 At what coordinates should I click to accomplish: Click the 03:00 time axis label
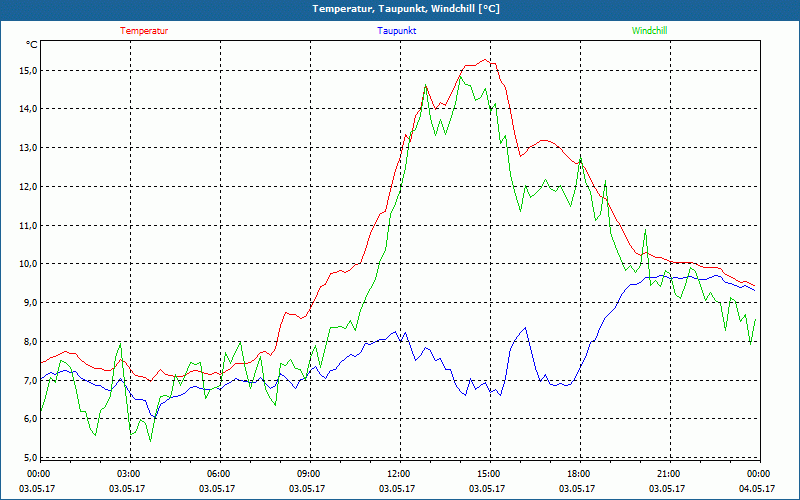pyautogui.click(x=128, y=474)
